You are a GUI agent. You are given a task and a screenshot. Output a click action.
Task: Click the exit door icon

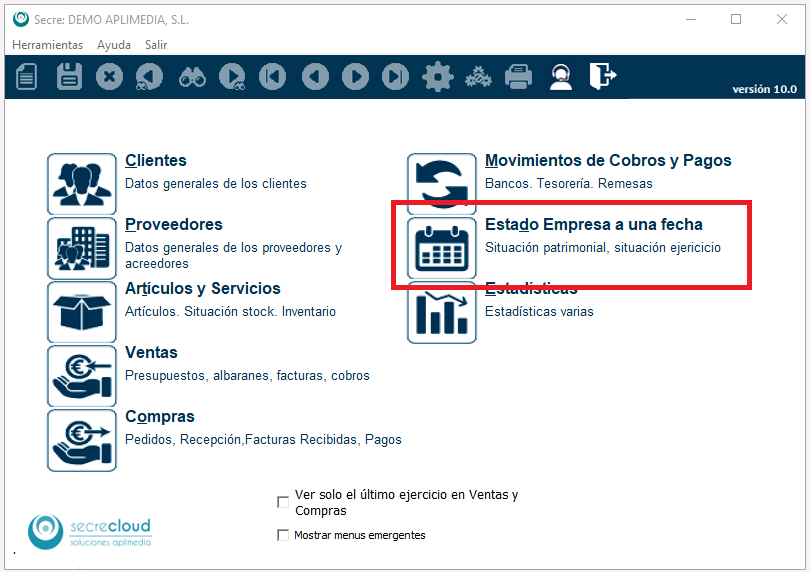[603, 76]
